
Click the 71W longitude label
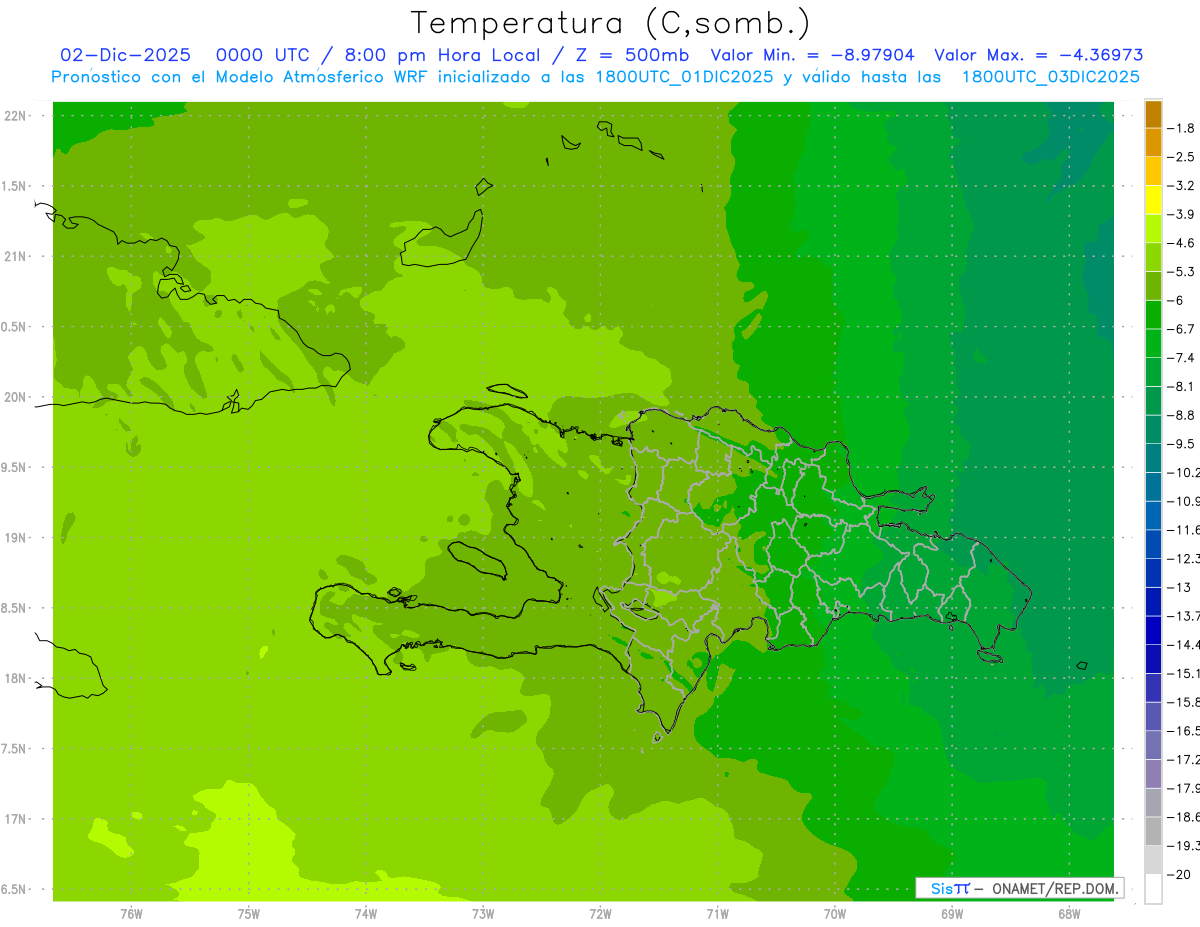pyautogui.click(x=717, y=913)
